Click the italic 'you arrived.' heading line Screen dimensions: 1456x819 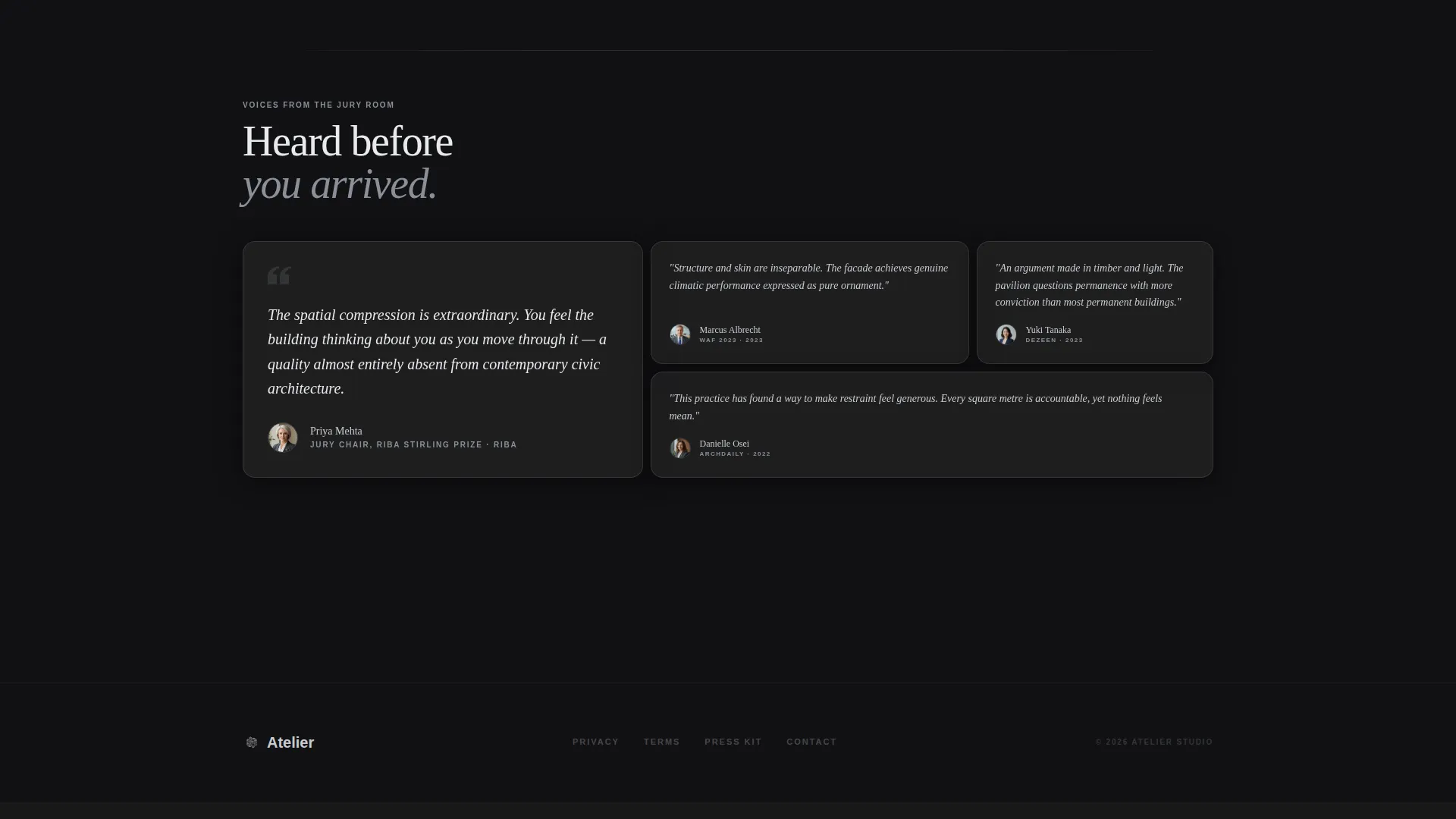click(x=340, y=184)
